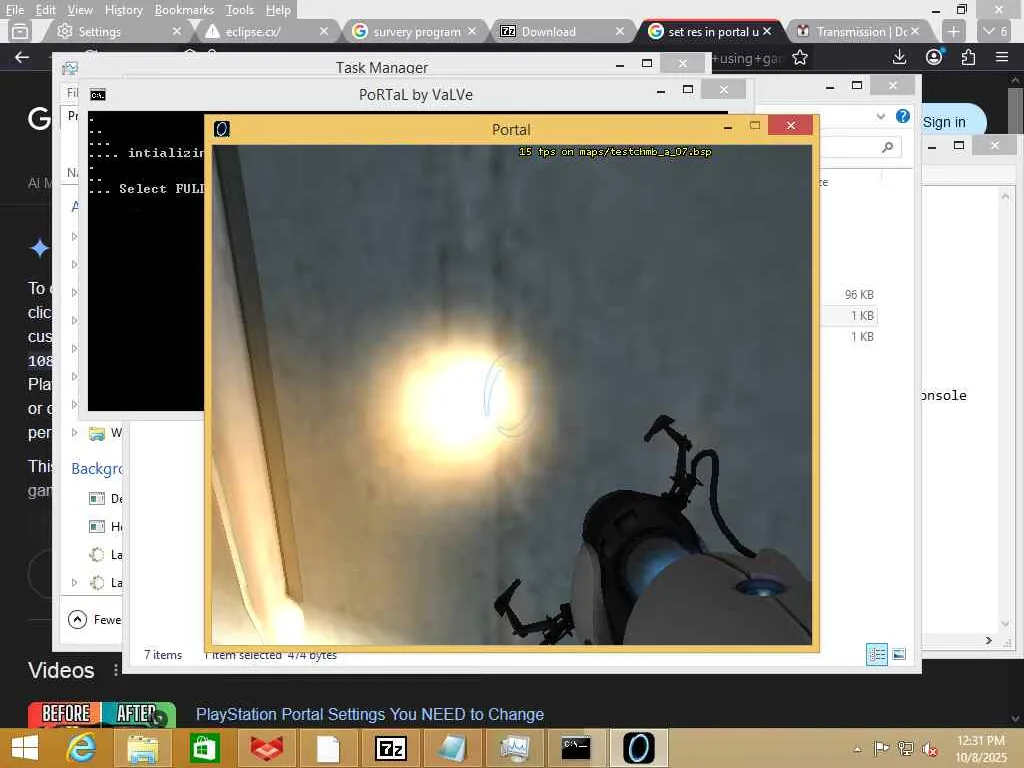Select the selected 1 KB file row
This screenshot has height=768, width=1024.
point(847,315)
